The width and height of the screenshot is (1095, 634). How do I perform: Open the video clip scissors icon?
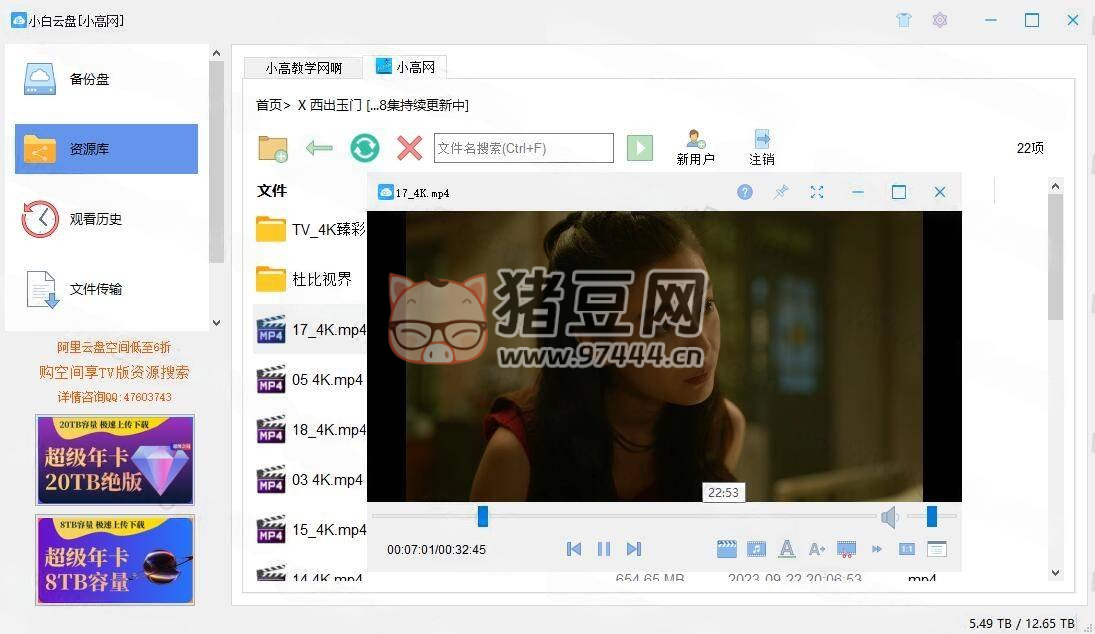point(846,548)
